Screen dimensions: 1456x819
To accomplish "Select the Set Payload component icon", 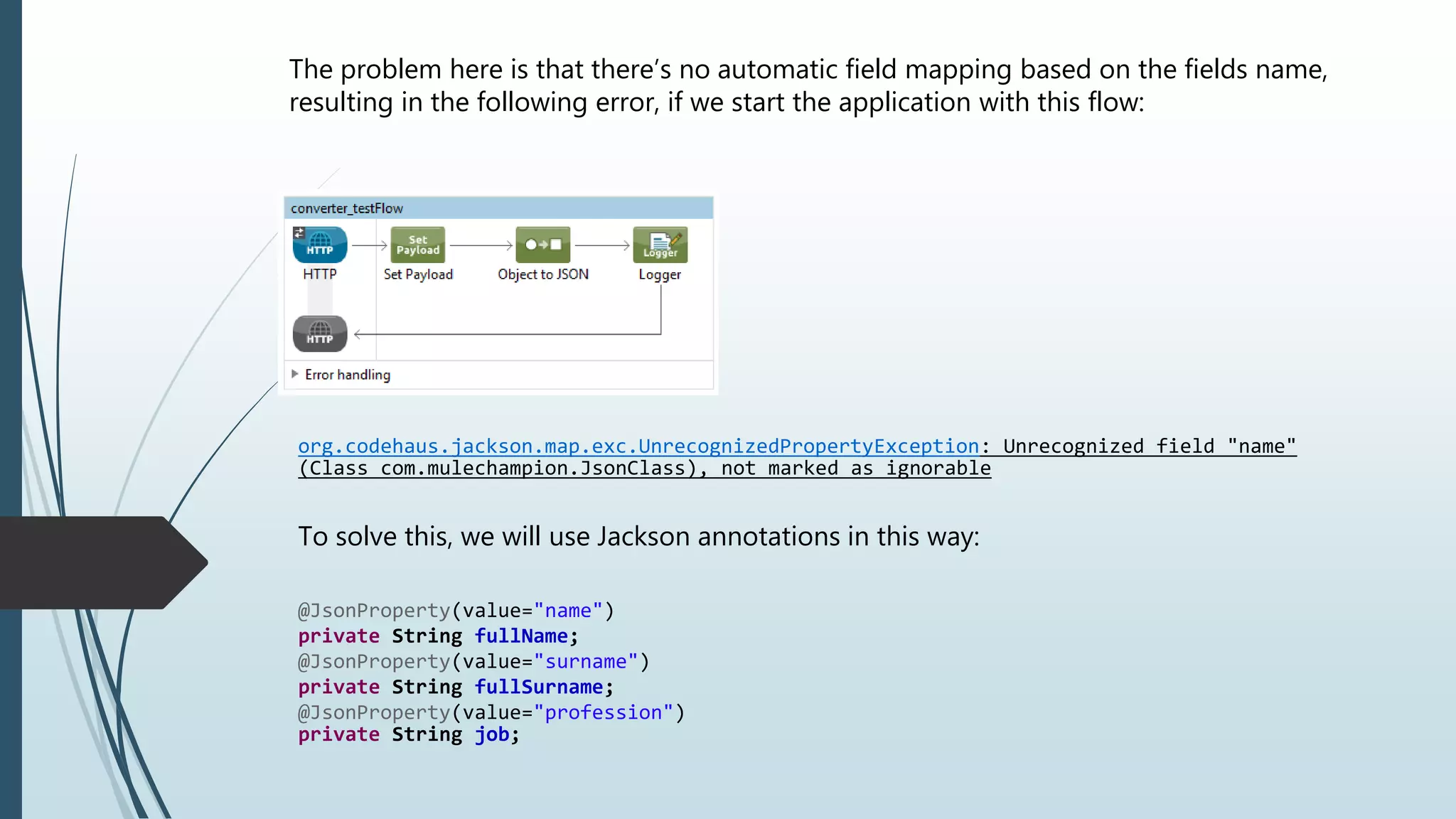I will pyautogui.click(x=418, y=245).
